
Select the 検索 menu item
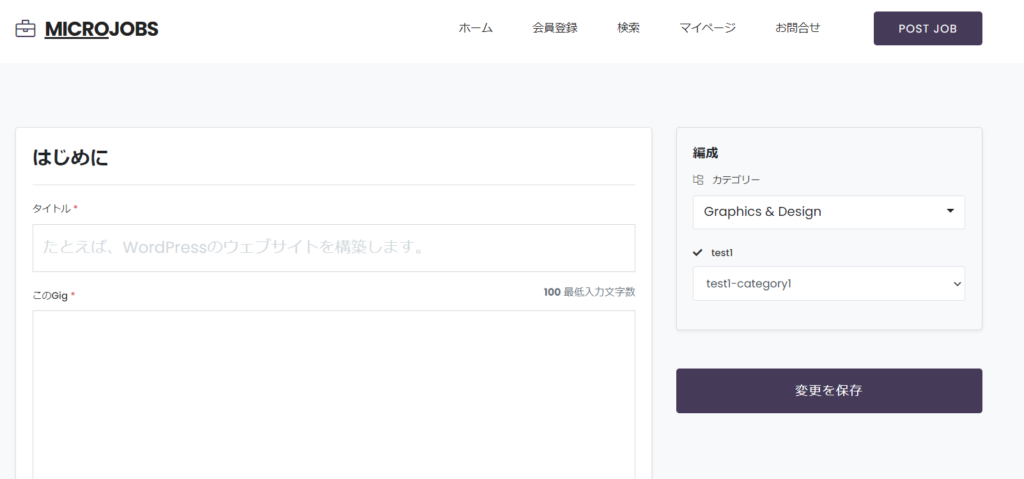click(628, 28)
